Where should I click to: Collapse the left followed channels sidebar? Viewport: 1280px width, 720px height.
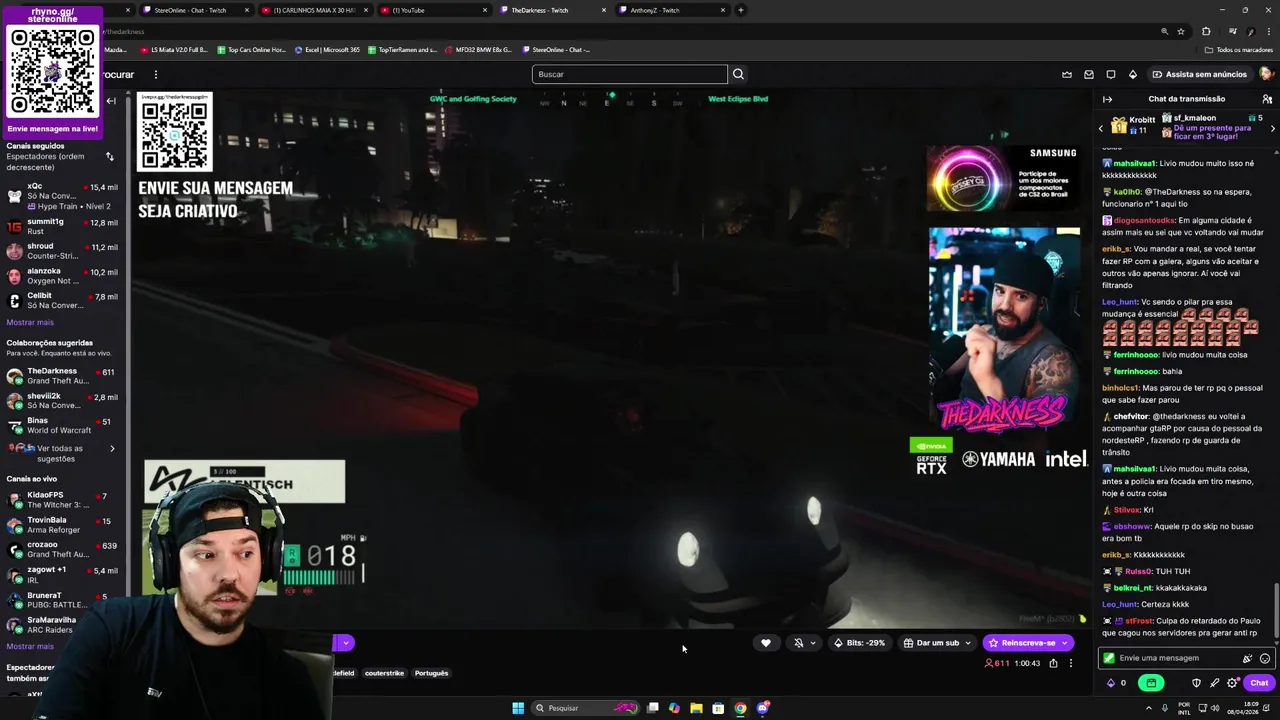pos(111,101)
